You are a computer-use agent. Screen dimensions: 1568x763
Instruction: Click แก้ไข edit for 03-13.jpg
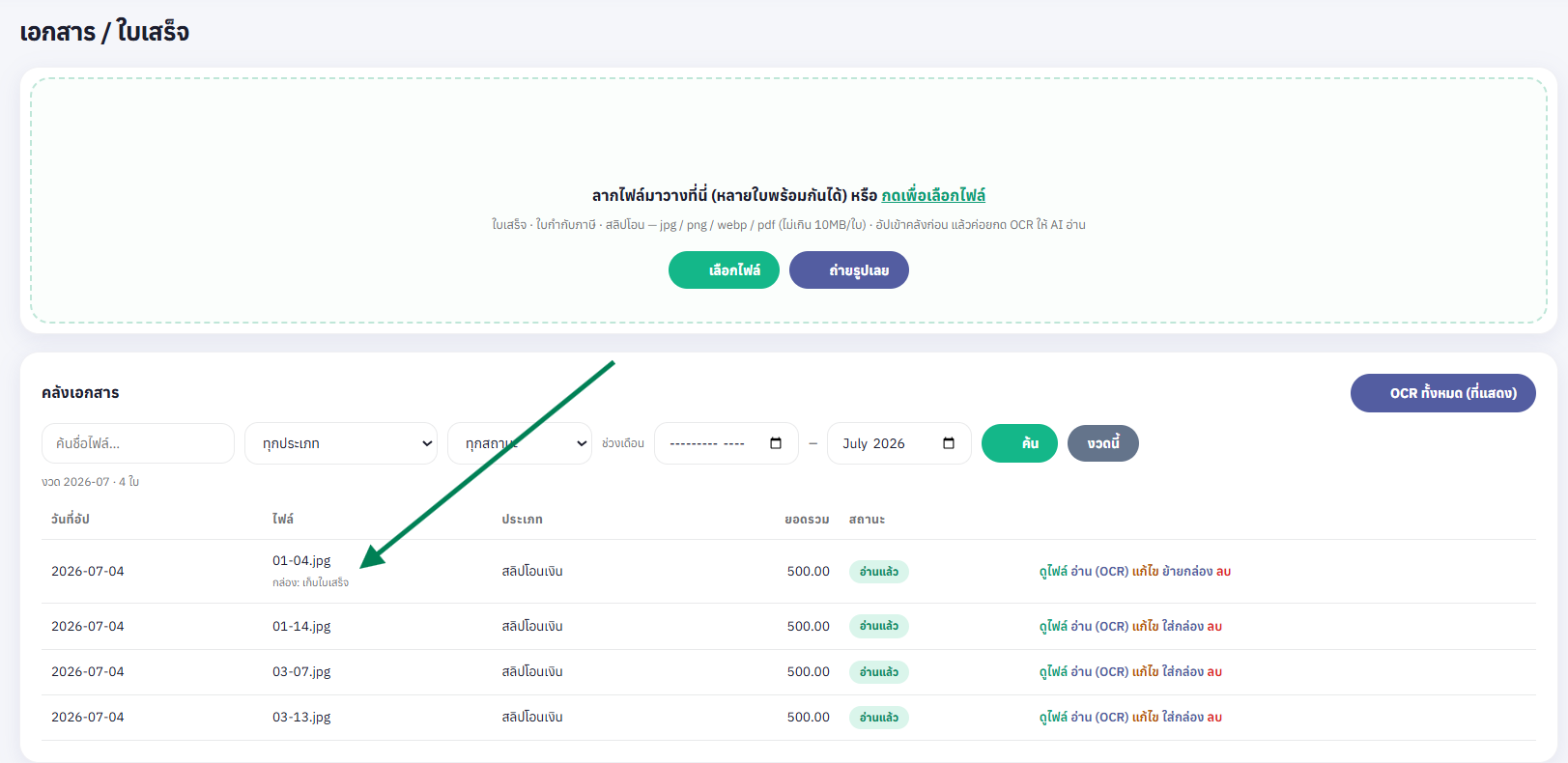1145,718
